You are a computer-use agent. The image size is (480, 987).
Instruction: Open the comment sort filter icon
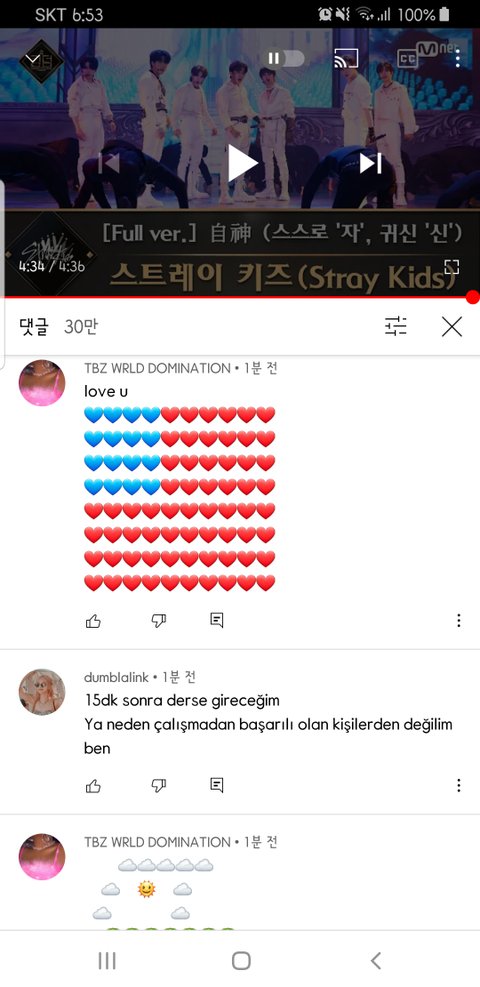[396, 326]
